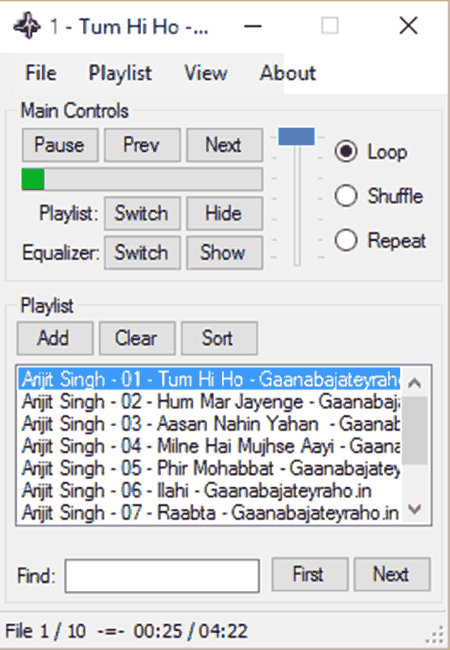Open the Playlist menu
Image resolution: width=450 pixels, height=650 pixels.
tap(120, 73)
